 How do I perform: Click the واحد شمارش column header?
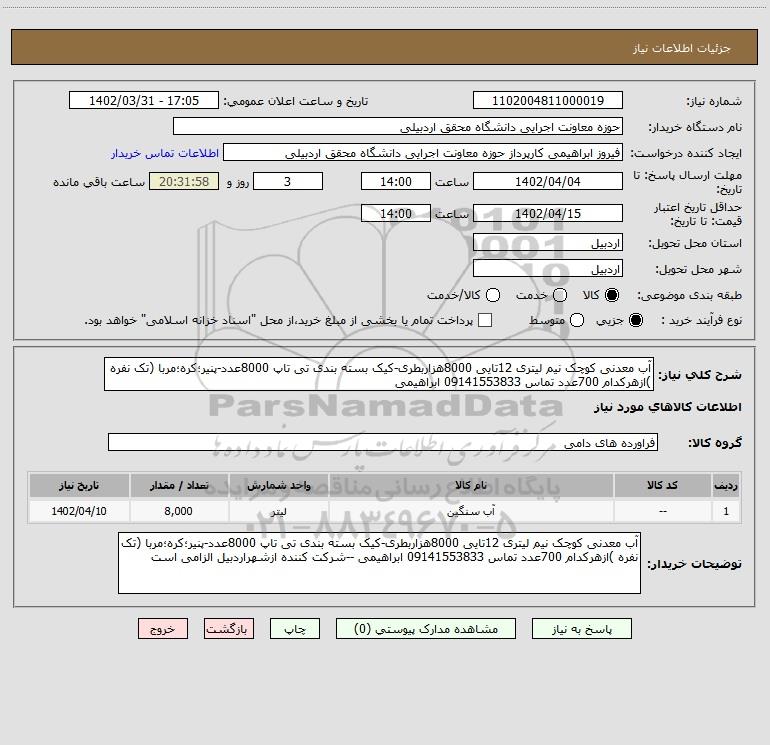278,486
